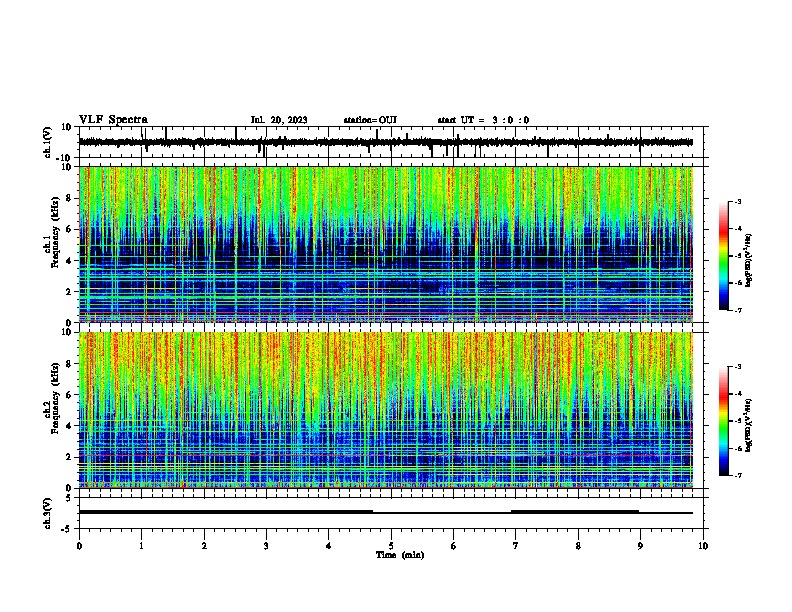Click tick label "2" on the Time axis

click(x=204, y=546)
